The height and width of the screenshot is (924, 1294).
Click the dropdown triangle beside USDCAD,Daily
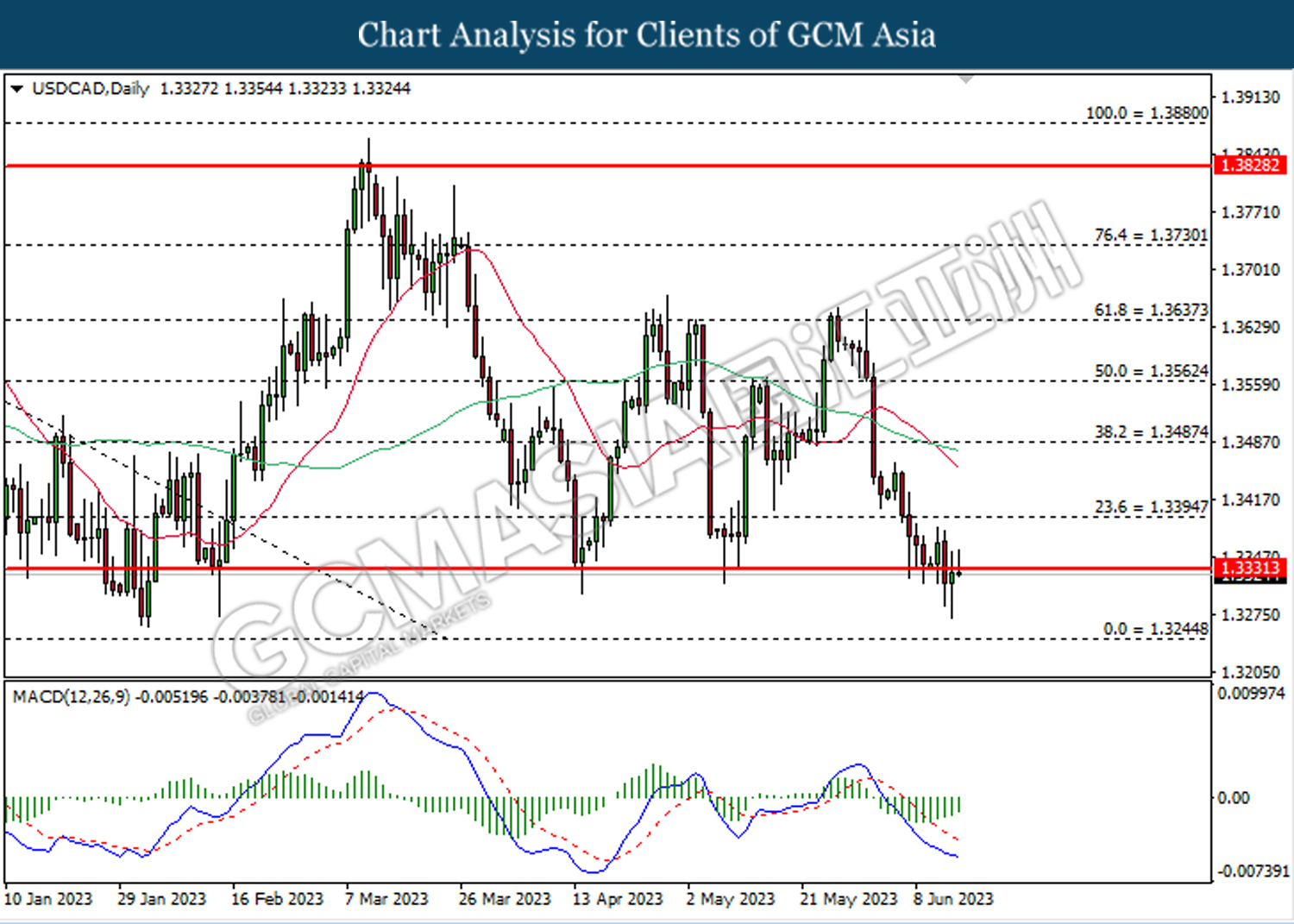point(16,89)
